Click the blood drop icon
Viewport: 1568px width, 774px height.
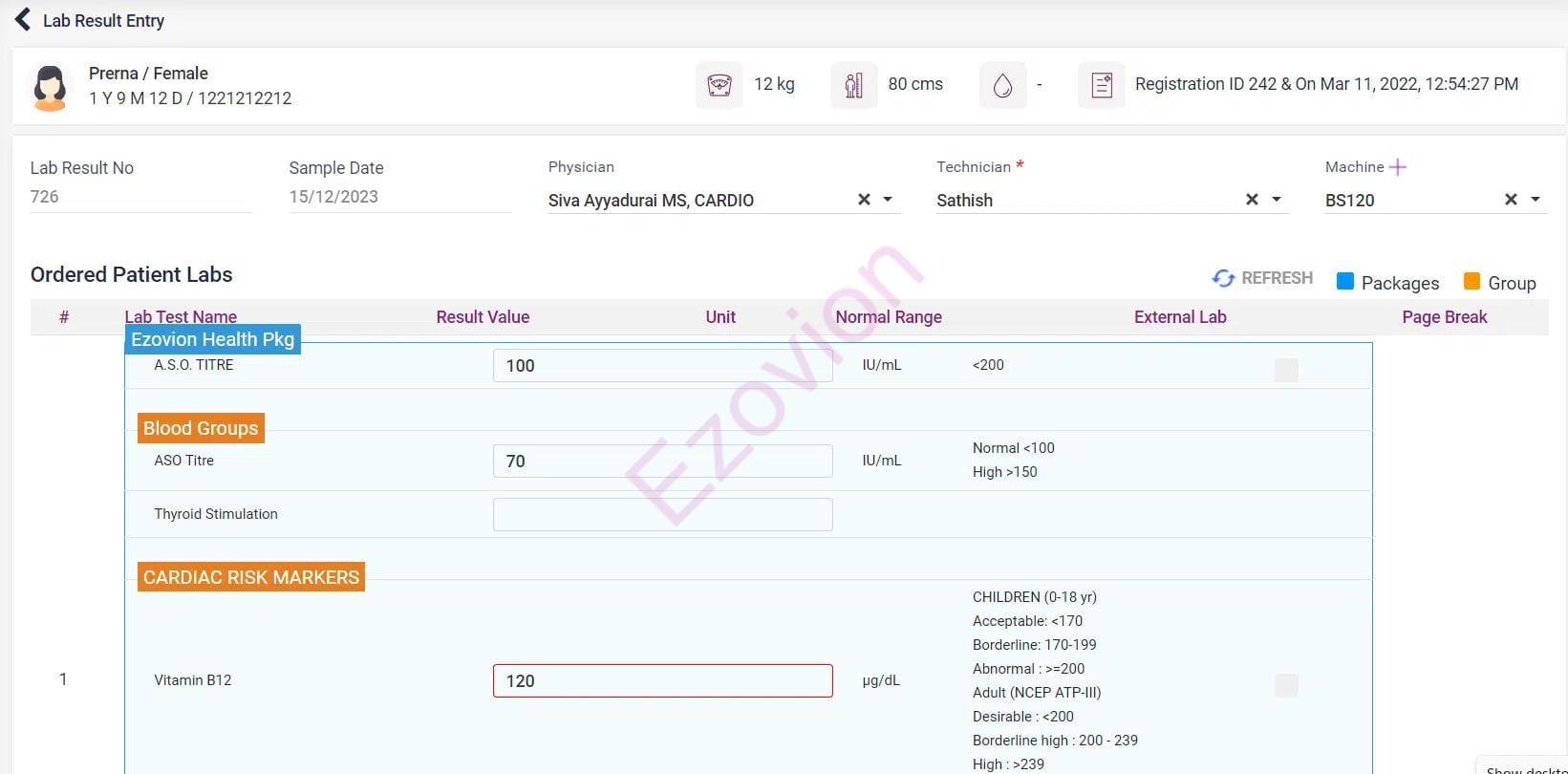click(1002, 85)
